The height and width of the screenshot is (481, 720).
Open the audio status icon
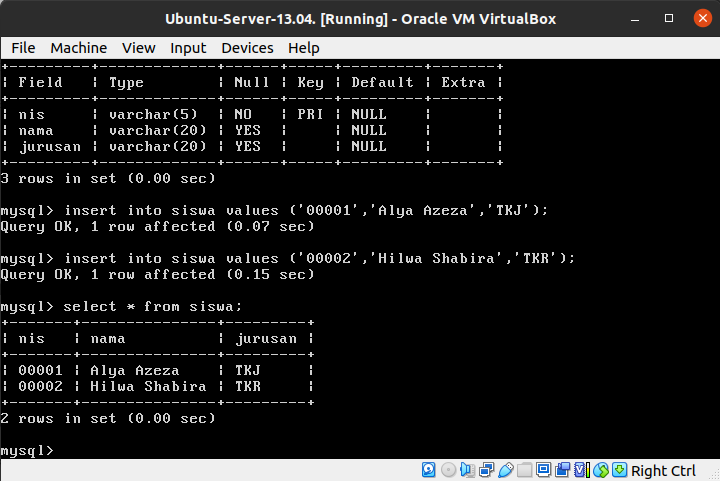[x=467, y=470]
